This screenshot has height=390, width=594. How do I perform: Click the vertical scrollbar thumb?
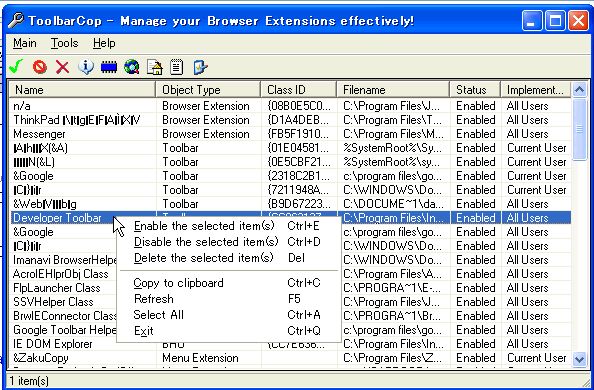(579, 129)
